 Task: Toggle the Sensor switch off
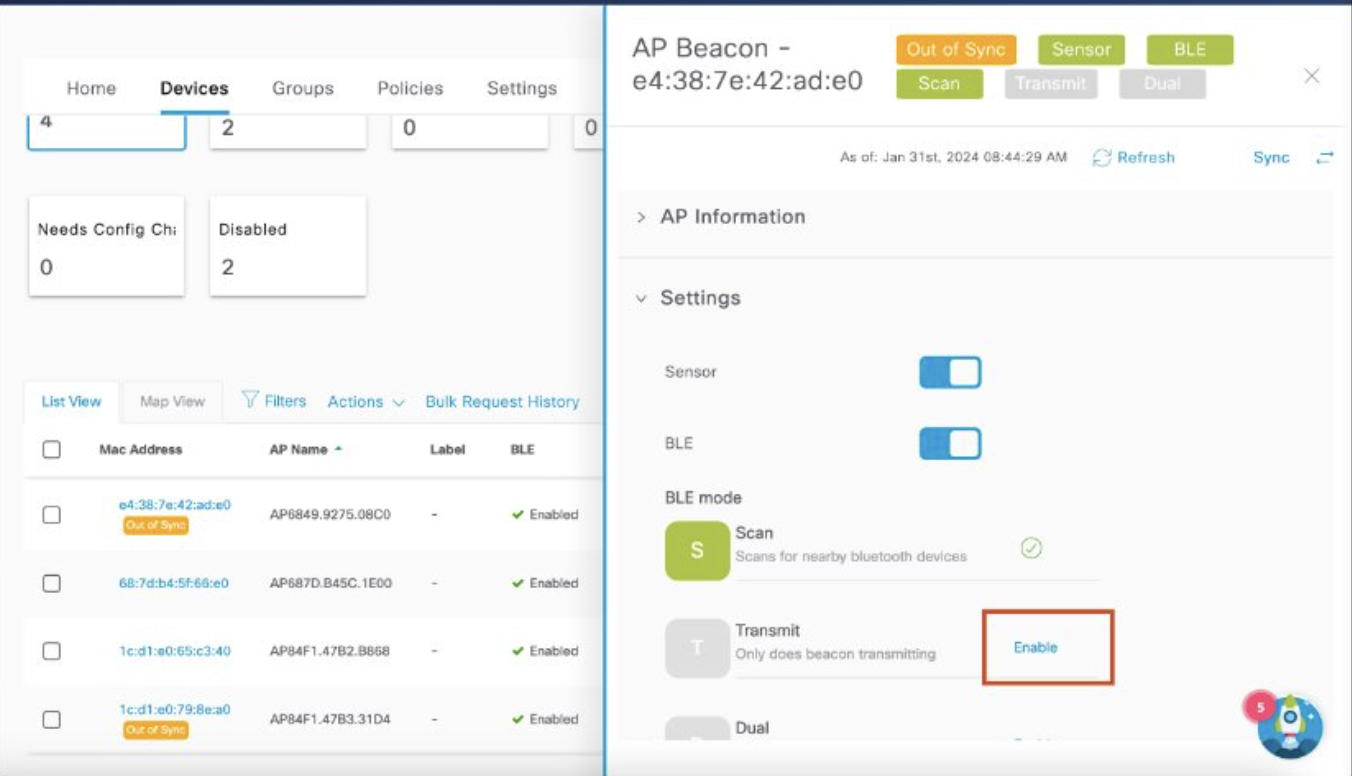pos(950,372)
